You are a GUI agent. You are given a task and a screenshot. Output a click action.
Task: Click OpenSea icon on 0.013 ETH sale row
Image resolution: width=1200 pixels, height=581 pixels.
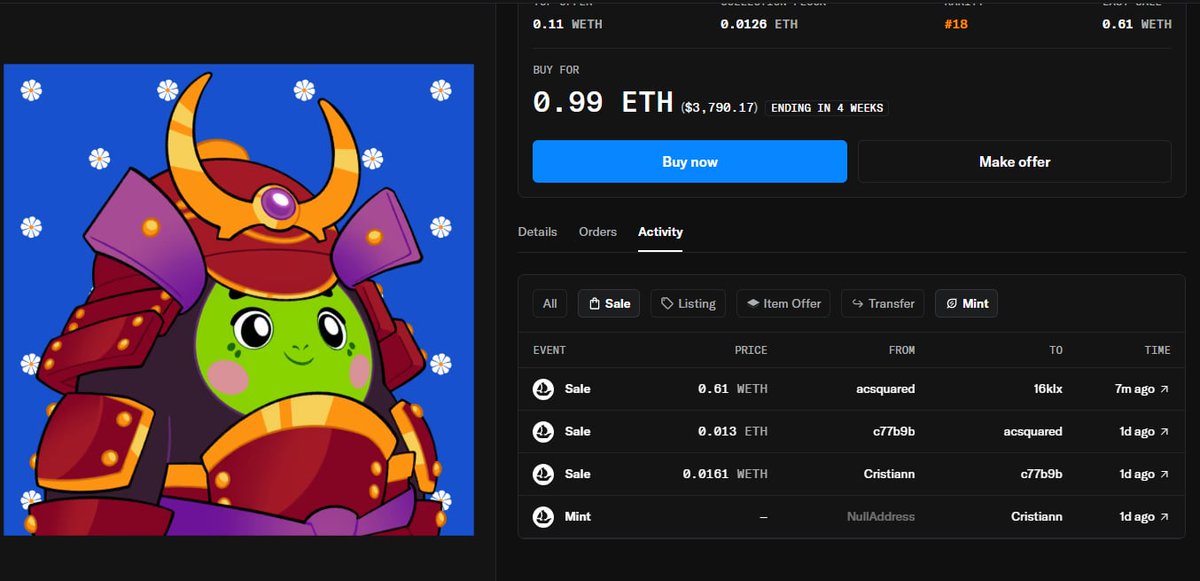543,432
